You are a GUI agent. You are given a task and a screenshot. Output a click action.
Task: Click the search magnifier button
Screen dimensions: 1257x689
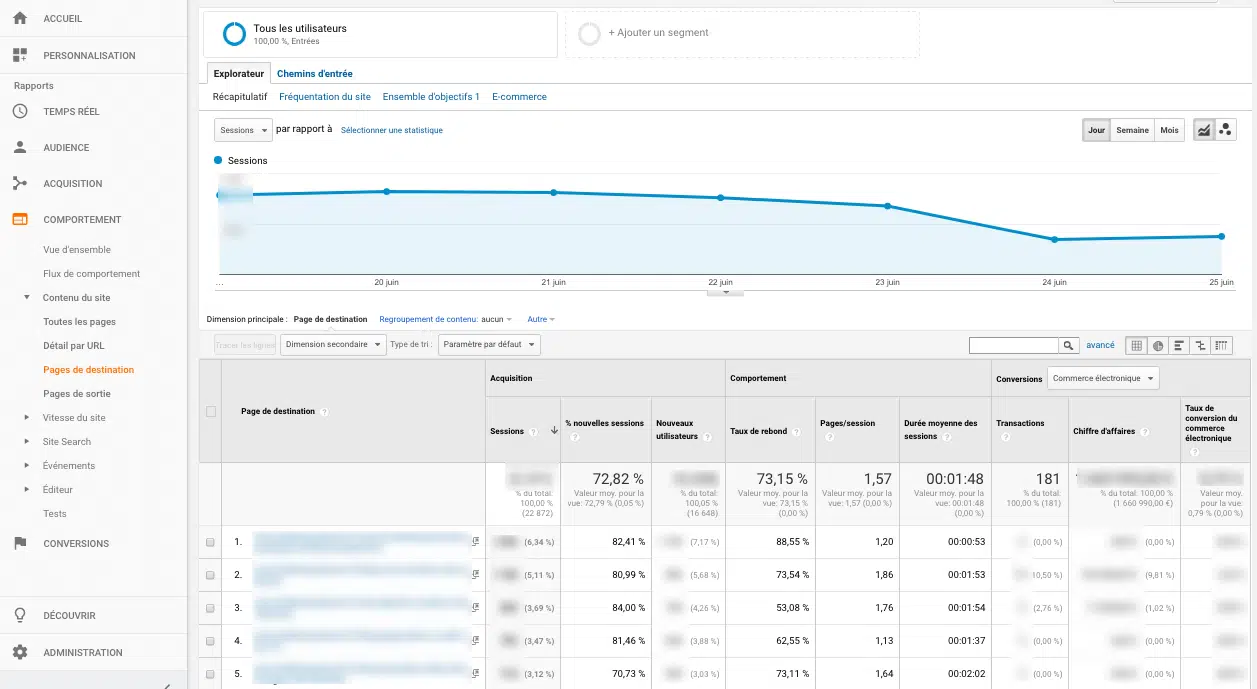(x=1069, y=345)
